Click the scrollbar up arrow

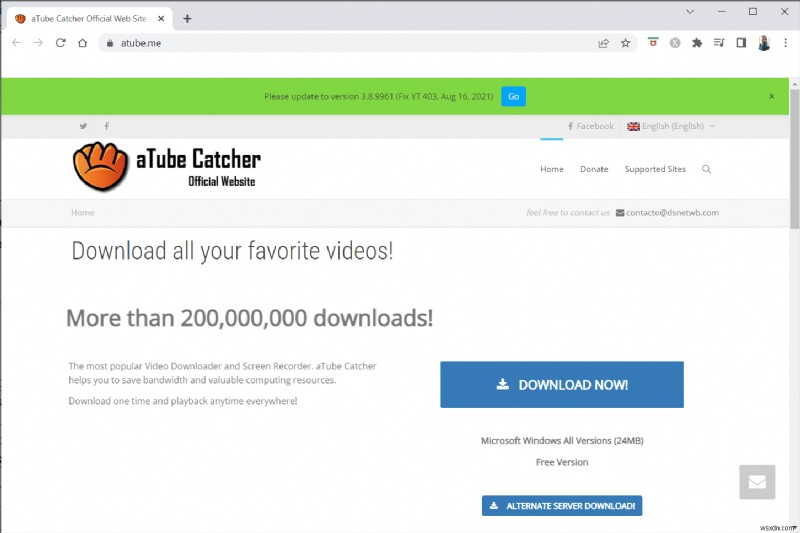[794, 83]
